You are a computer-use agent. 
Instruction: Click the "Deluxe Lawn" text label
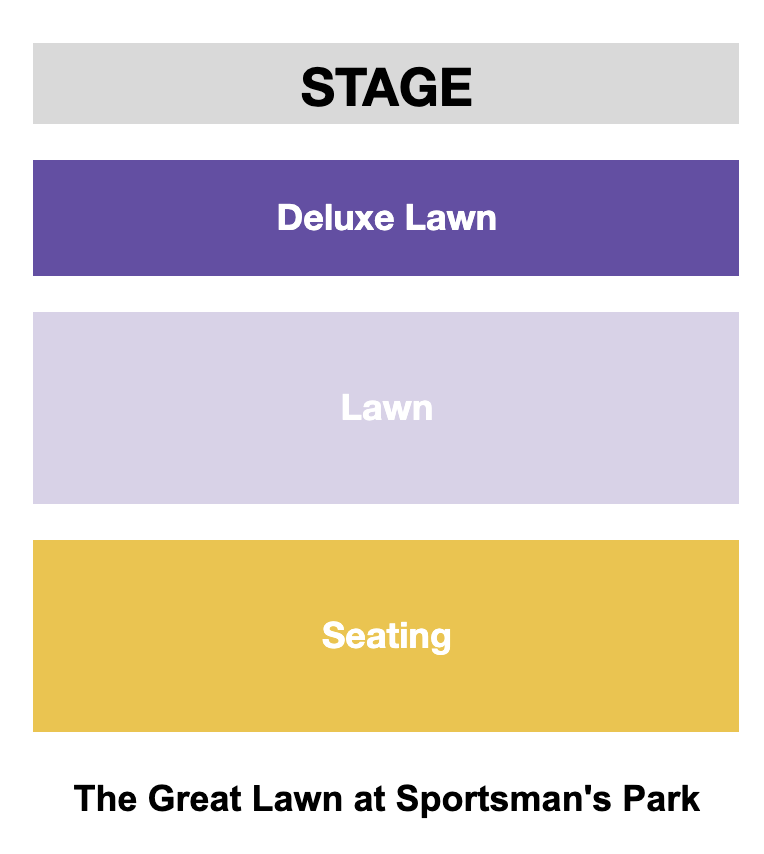click(x=386, y=217)
